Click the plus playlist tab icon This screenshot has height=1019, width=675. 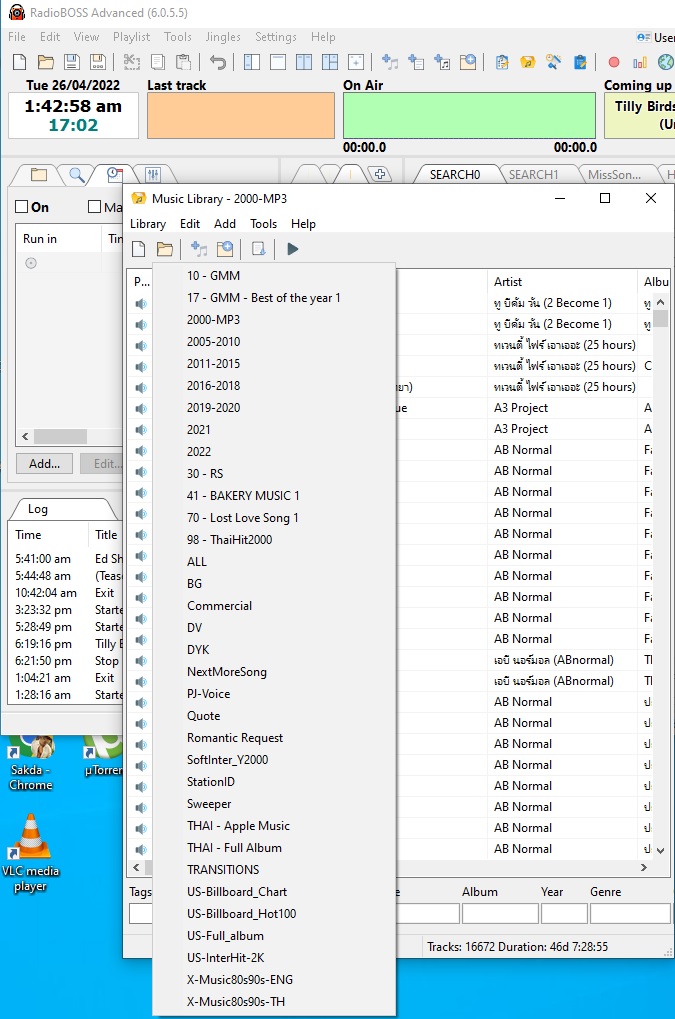pos(380,174)
